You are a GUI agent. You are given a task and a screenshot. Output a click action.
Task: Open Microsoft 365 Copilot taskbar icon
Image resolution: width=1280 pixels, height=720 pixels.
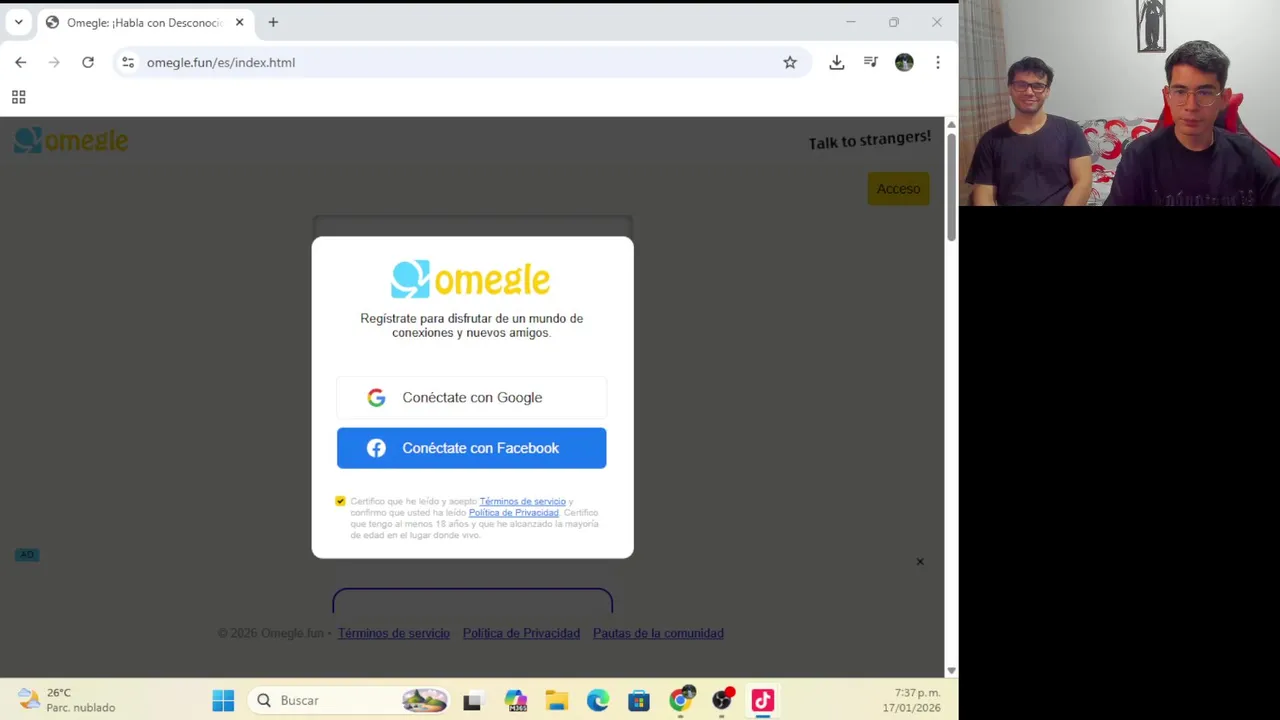click(x=515, y=700)
